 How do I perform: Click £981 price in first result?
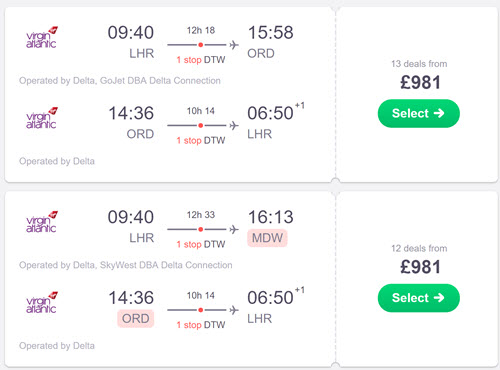click(420, 82)
